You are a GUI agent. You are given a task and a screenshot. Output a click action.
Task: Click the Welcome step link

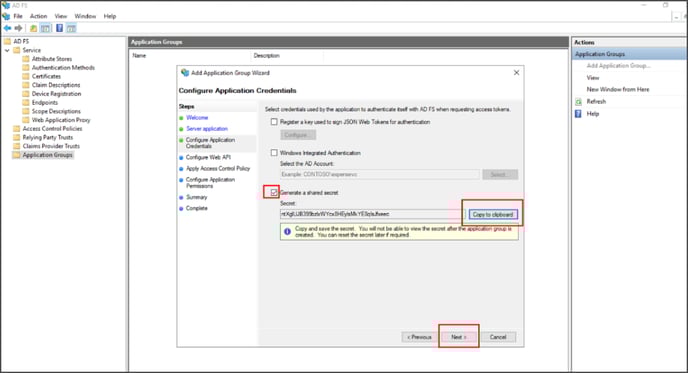[x=197, y=118]
